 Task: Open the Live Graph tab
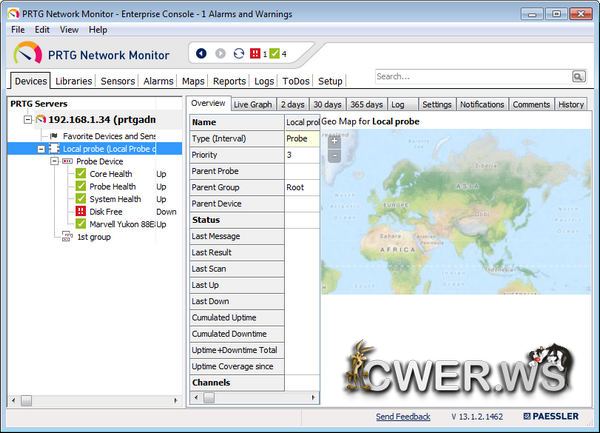coord(253,104)
